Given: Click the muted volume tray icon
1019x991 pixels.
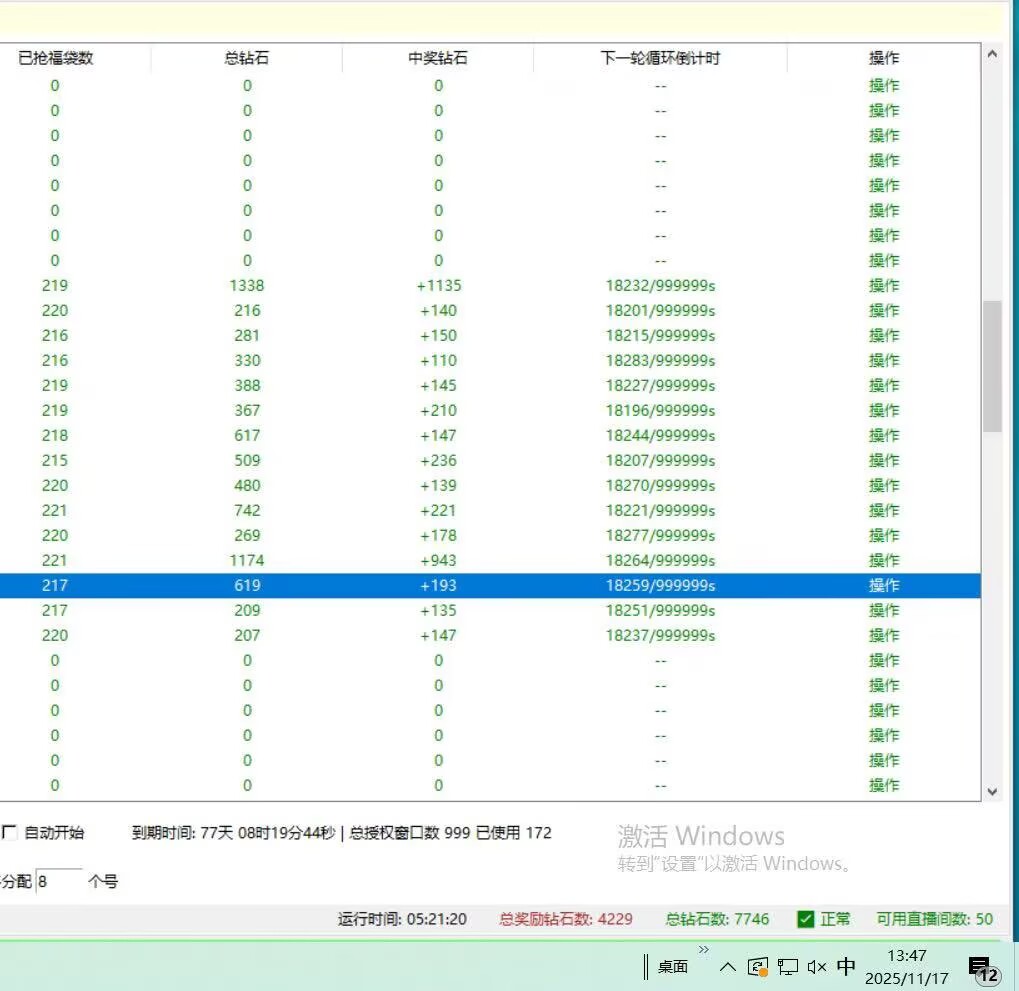Looking at the screenshot, I should 817,967.
